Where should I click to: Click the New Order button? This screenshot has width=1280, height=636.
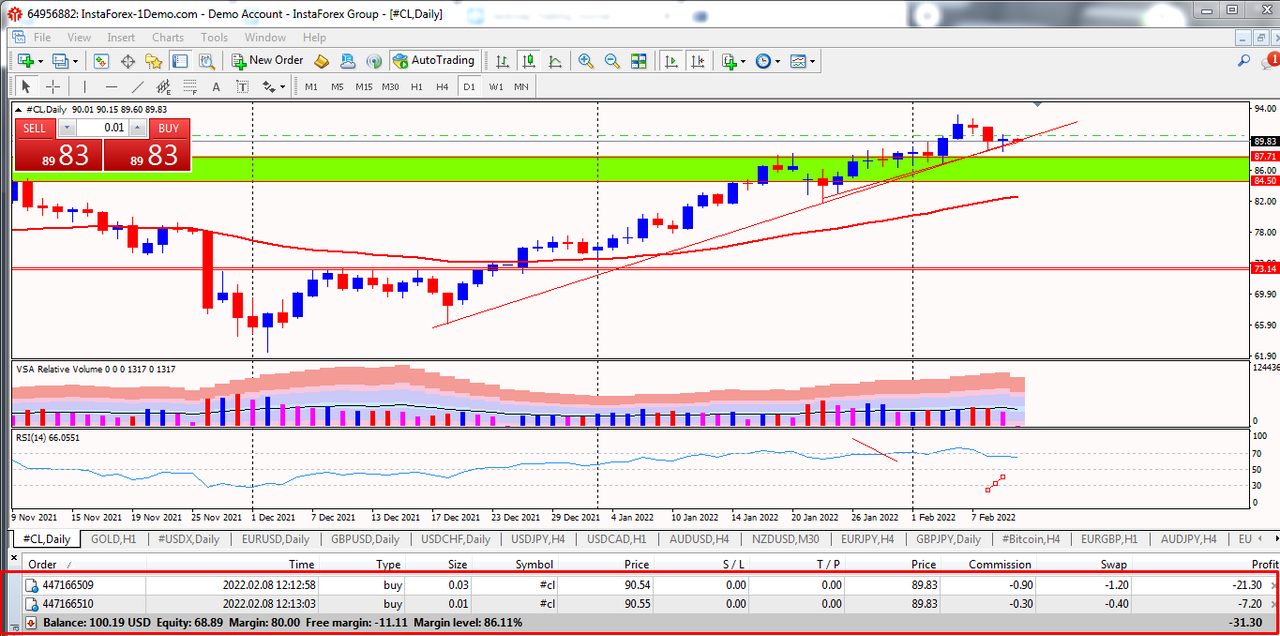267,61
